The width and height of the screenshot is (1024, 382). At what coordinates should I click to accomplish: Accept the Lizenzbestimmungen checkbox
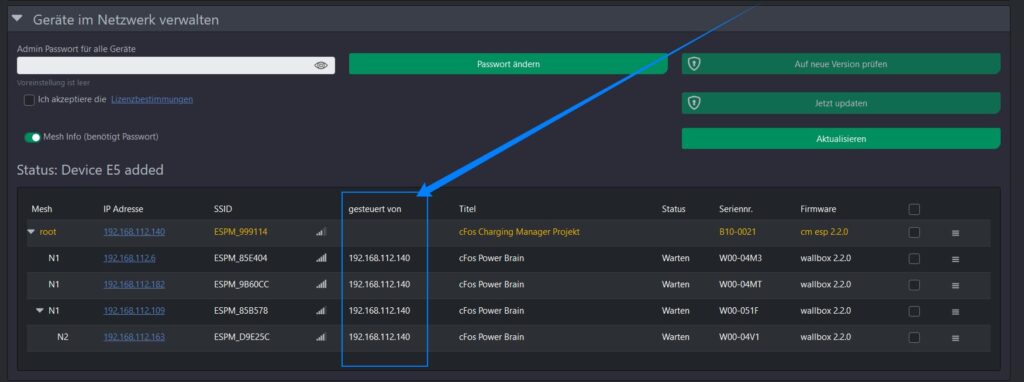coord(29,100)
